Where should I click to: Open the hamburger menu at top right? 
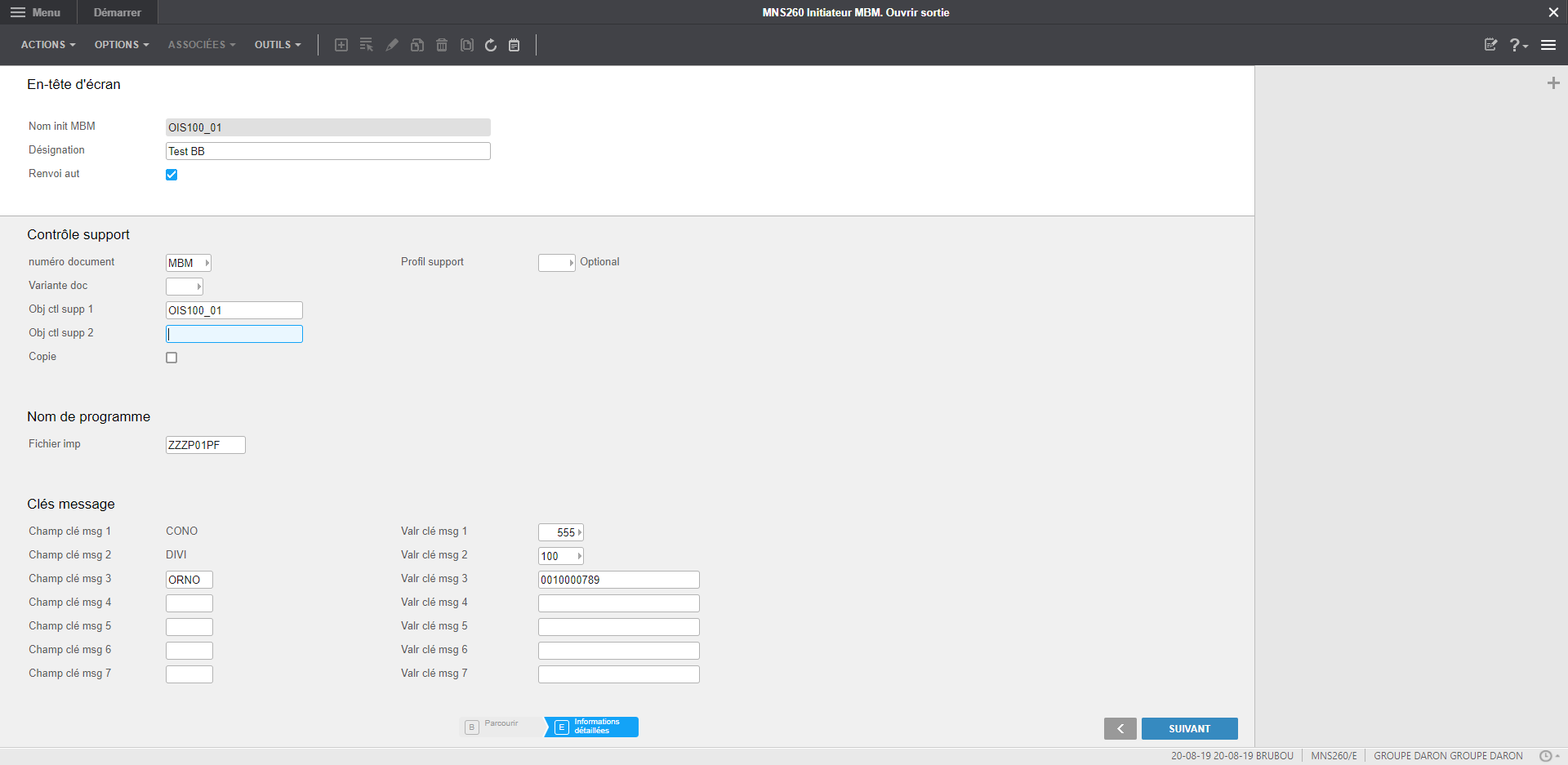coord(1549,45)
